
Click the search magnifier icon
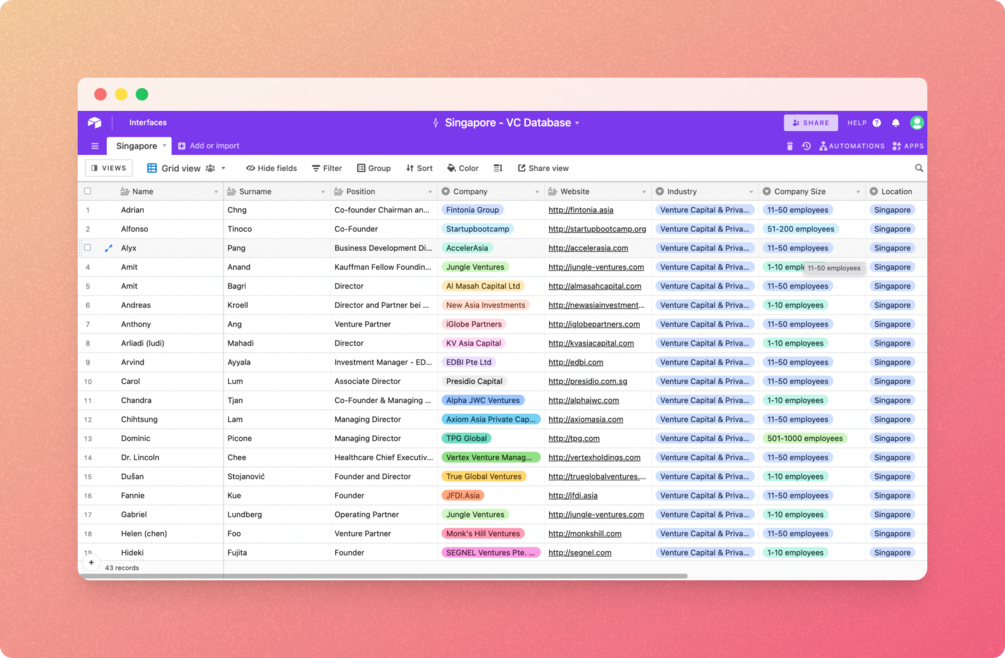(x=918, y=168)
